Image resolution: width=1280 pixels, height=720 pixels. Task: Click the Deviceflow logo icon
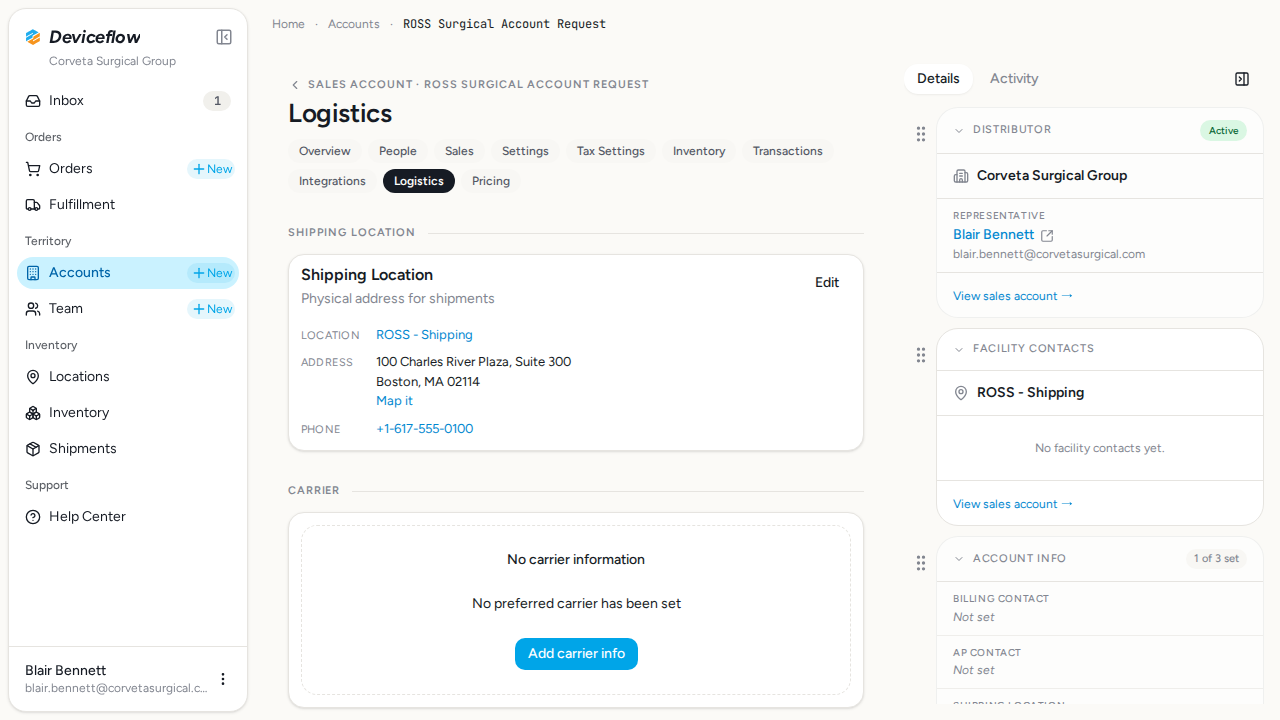point(33,37)
